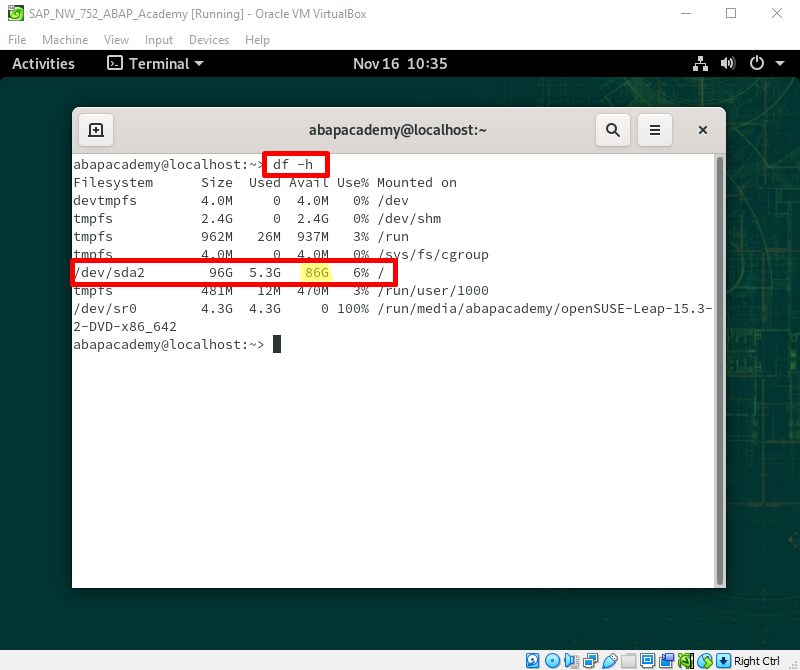Viewport: 800px width, 670px height.
Task: Click the df -h command text
Action: [x=293, y=164]
